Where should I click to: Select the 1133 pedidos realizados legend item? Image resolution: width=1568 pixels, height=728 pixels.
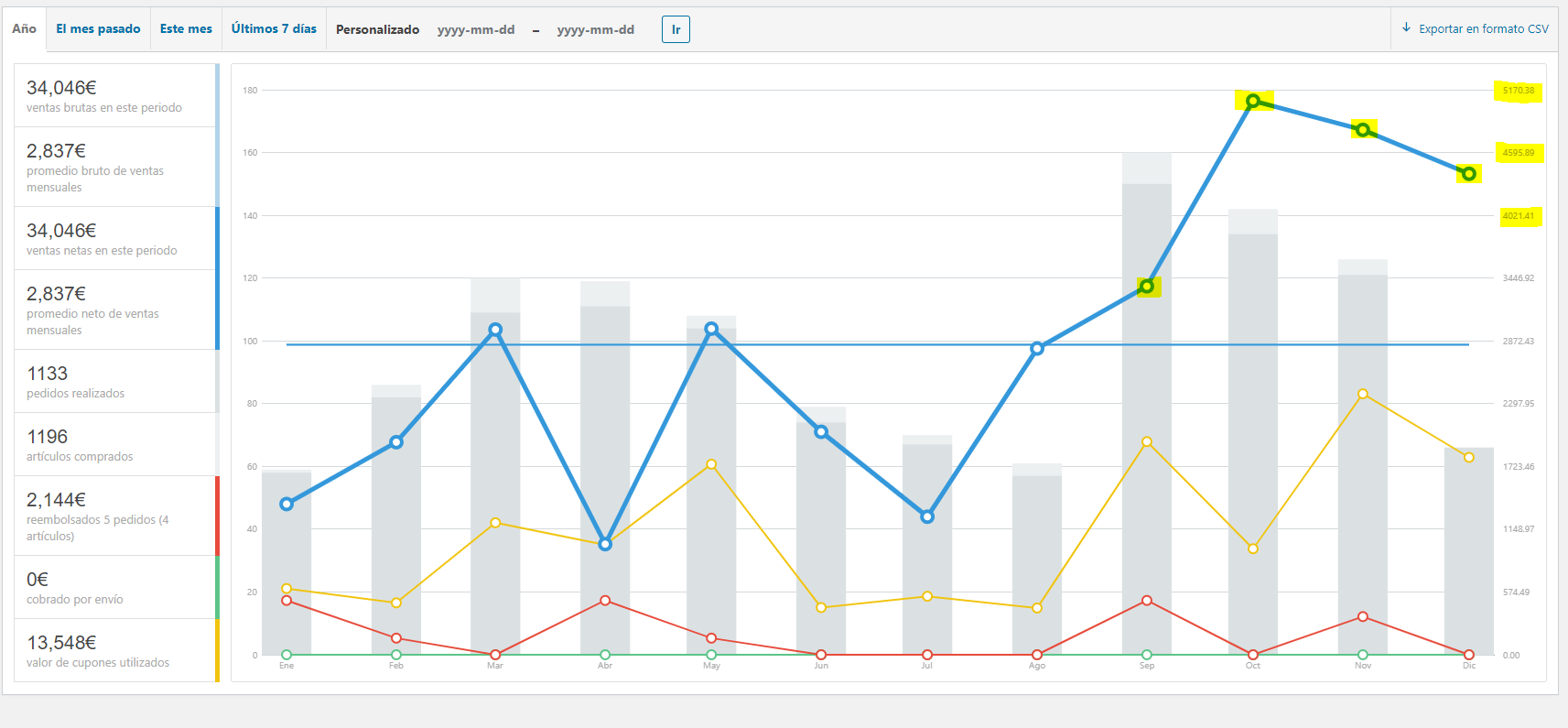coord(115,382)
